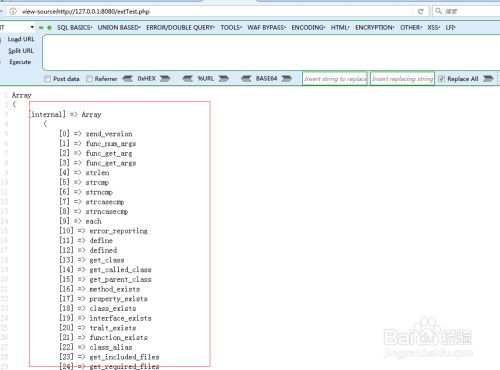500x370 pixels.
Task: Uncheck the Replace All checkbox
Action: [x=441, y=79]
